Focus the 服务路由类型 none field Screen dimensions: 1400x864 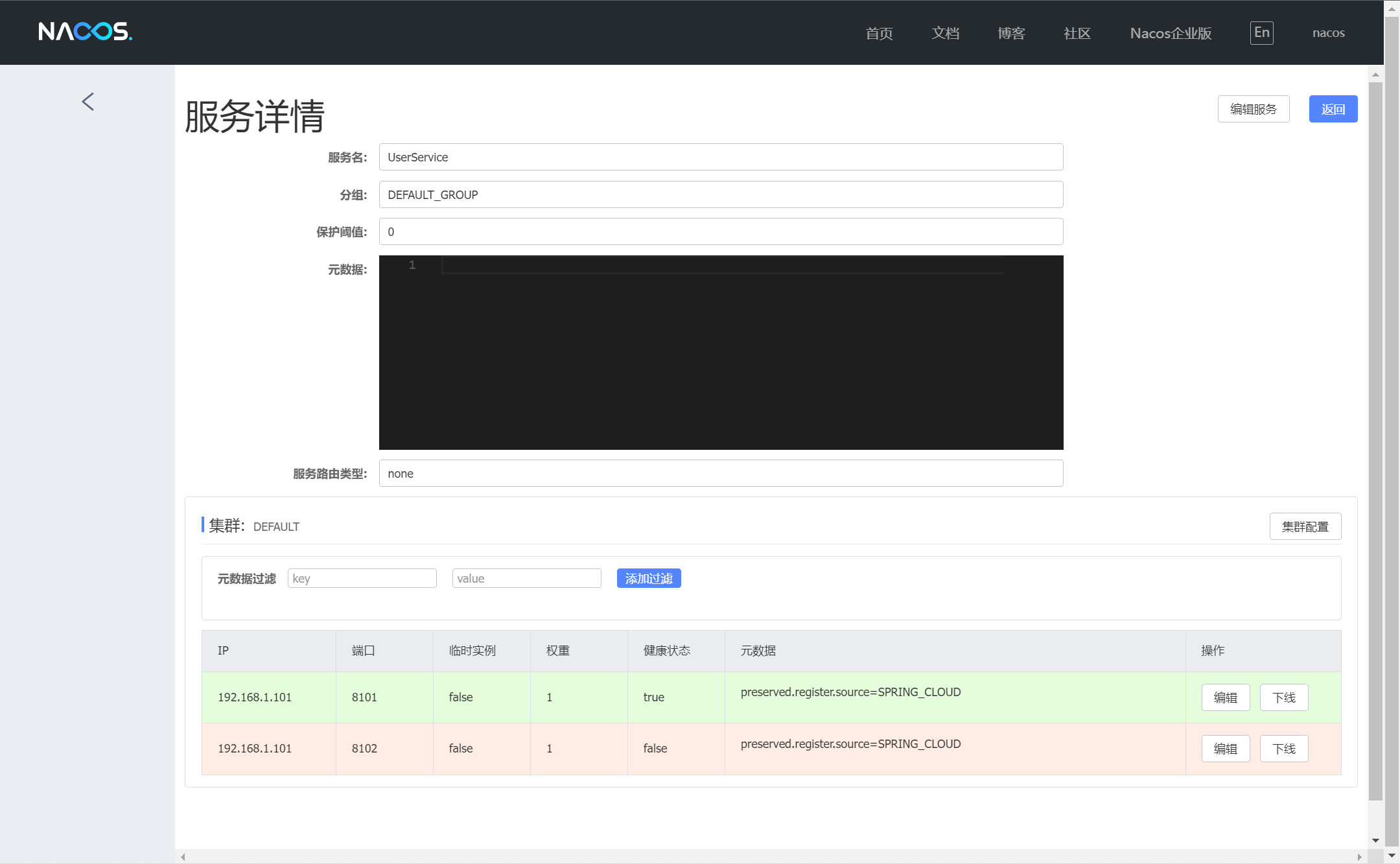tap(721, 473)
